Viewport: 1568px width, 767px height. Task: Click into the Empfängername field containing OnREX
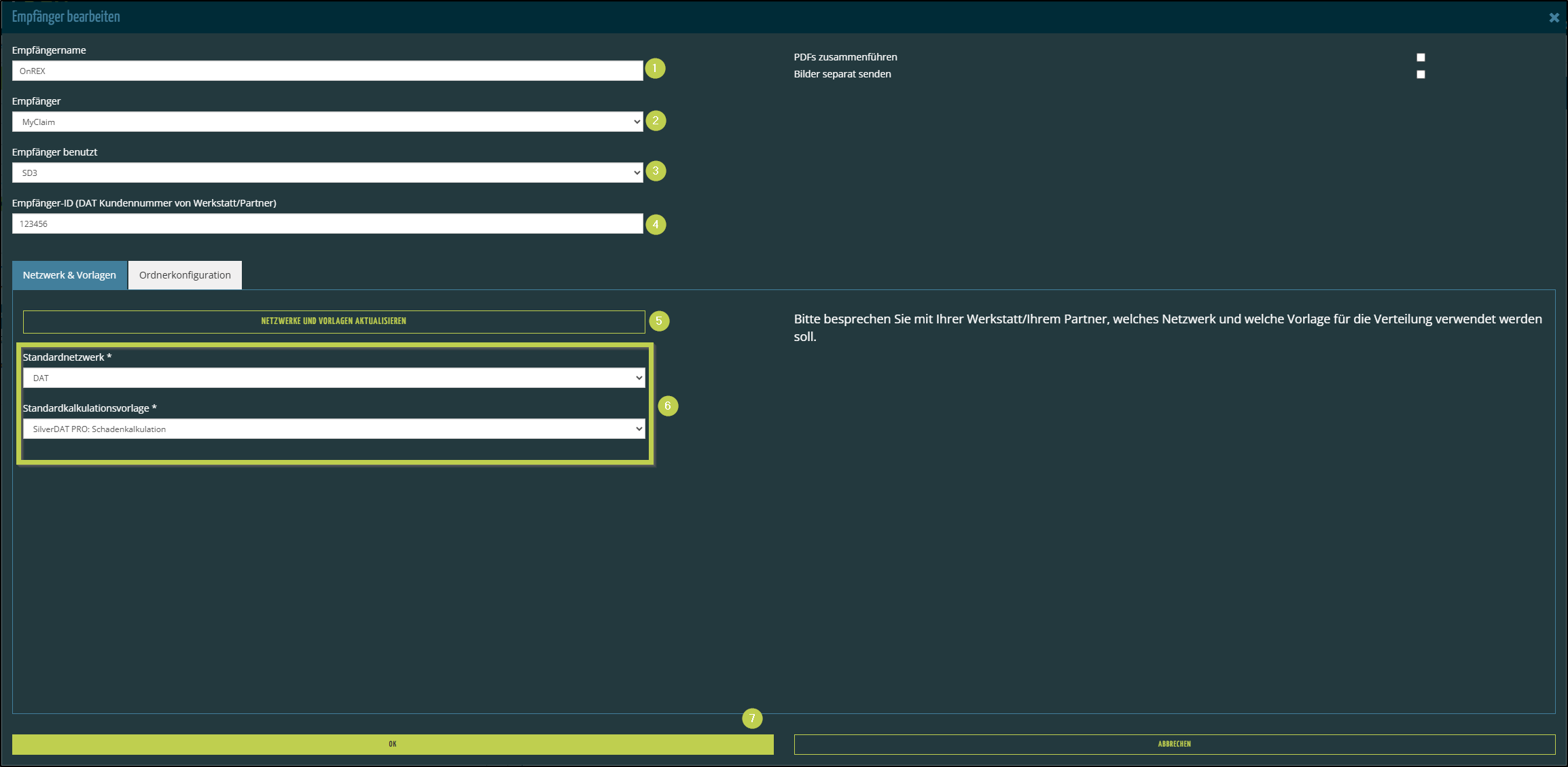click(x=327, y=71)
